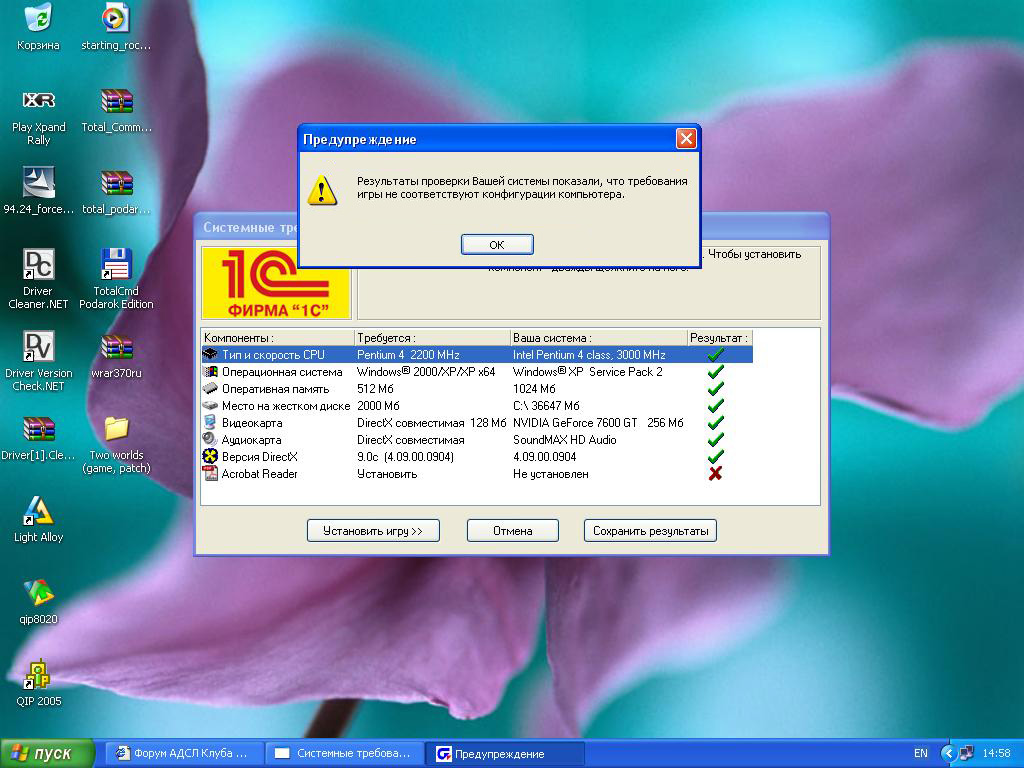Select the Acrobat Reader row text
The height and width of the screenshot is (768, 1024).
259,473
